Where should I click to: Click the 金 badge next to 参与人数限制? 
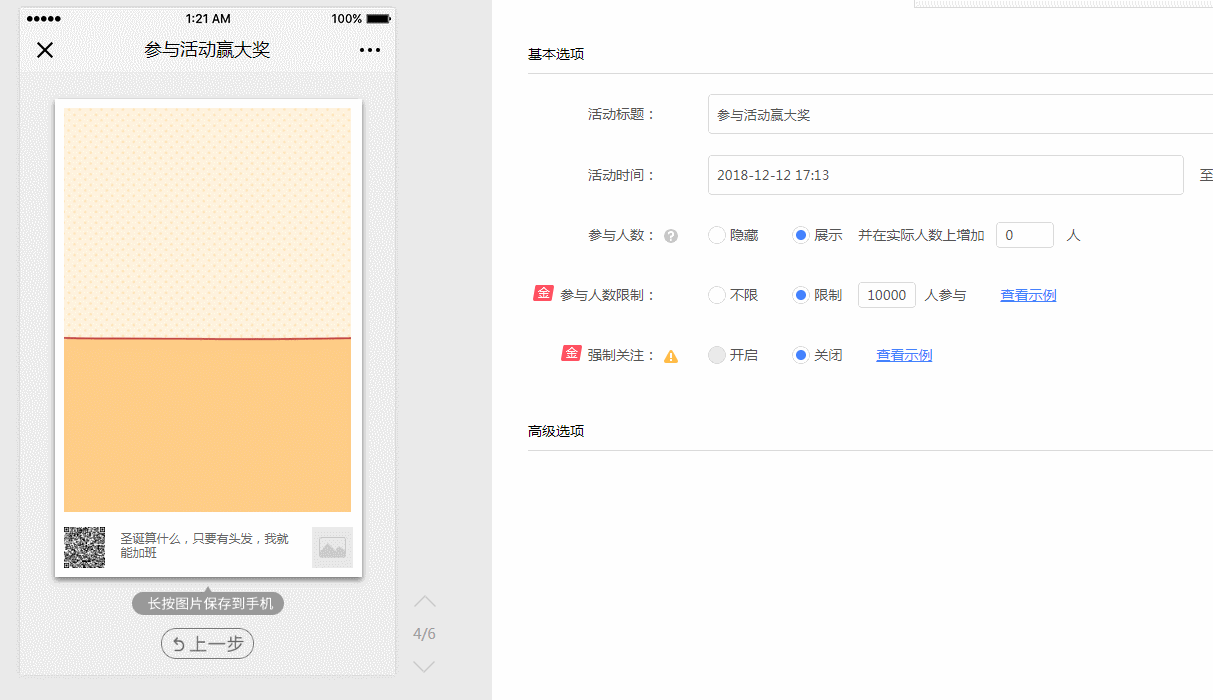click(543, 293)
